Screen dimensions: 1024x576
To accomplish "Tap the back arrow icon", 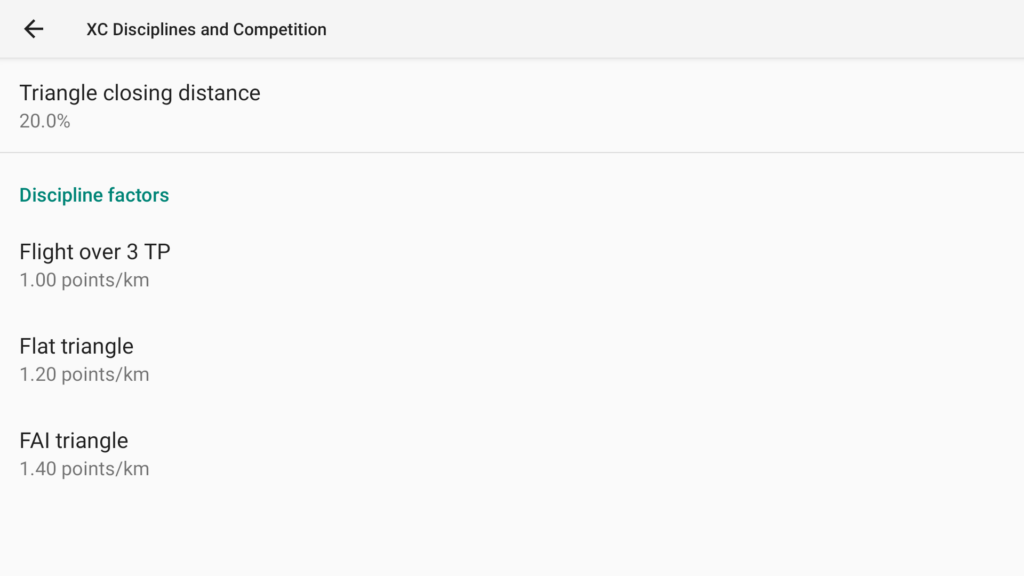I will pos(34,29).
